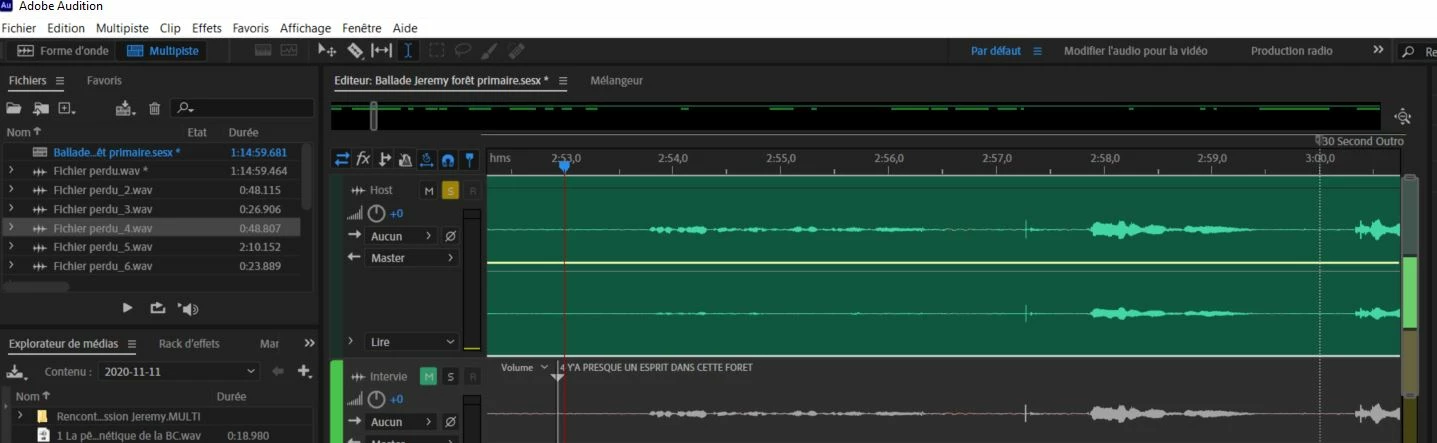The height and width of the screenshot is (443, 1437).
Task: Expand Fichier perdu_4.wav row
Action: pyautogui.click(x=10, y=228)
